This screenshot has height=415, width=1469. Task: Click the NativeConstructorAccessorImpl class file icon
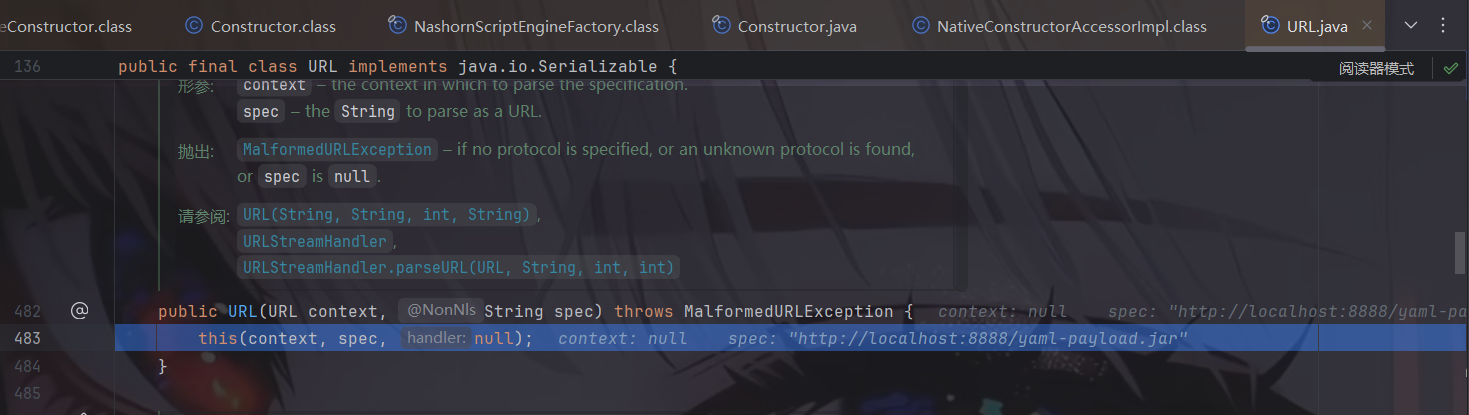(920, 27)
